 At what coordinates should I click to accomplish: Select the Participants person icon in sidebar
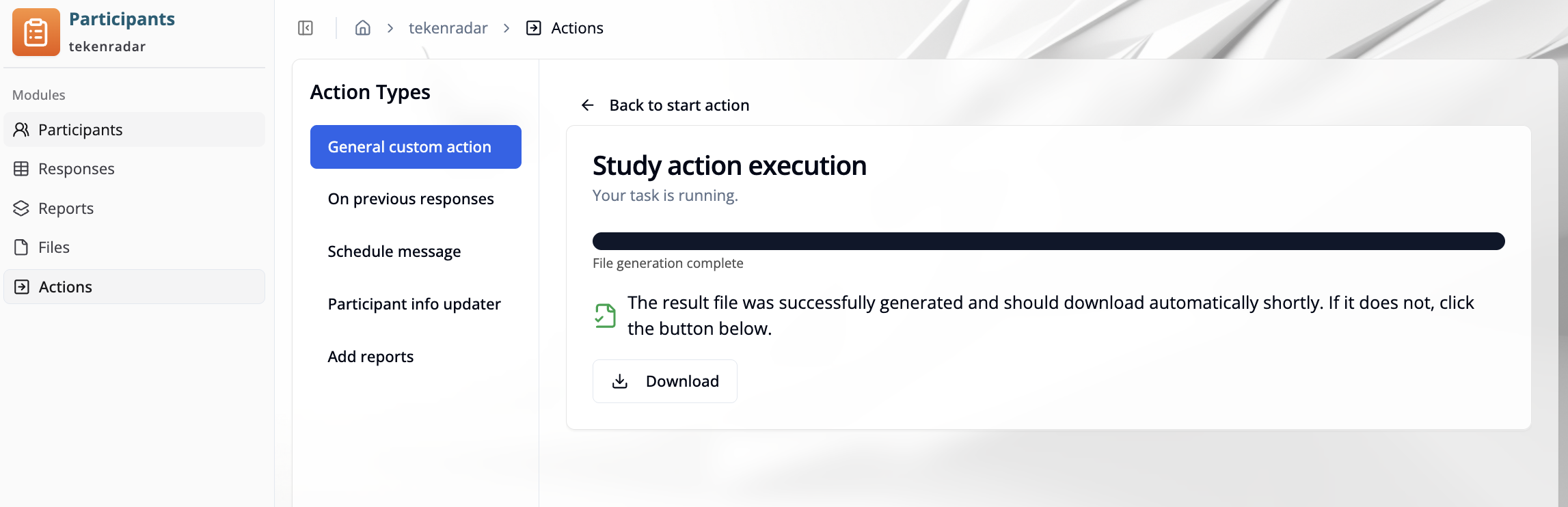(x=20, y=129)
